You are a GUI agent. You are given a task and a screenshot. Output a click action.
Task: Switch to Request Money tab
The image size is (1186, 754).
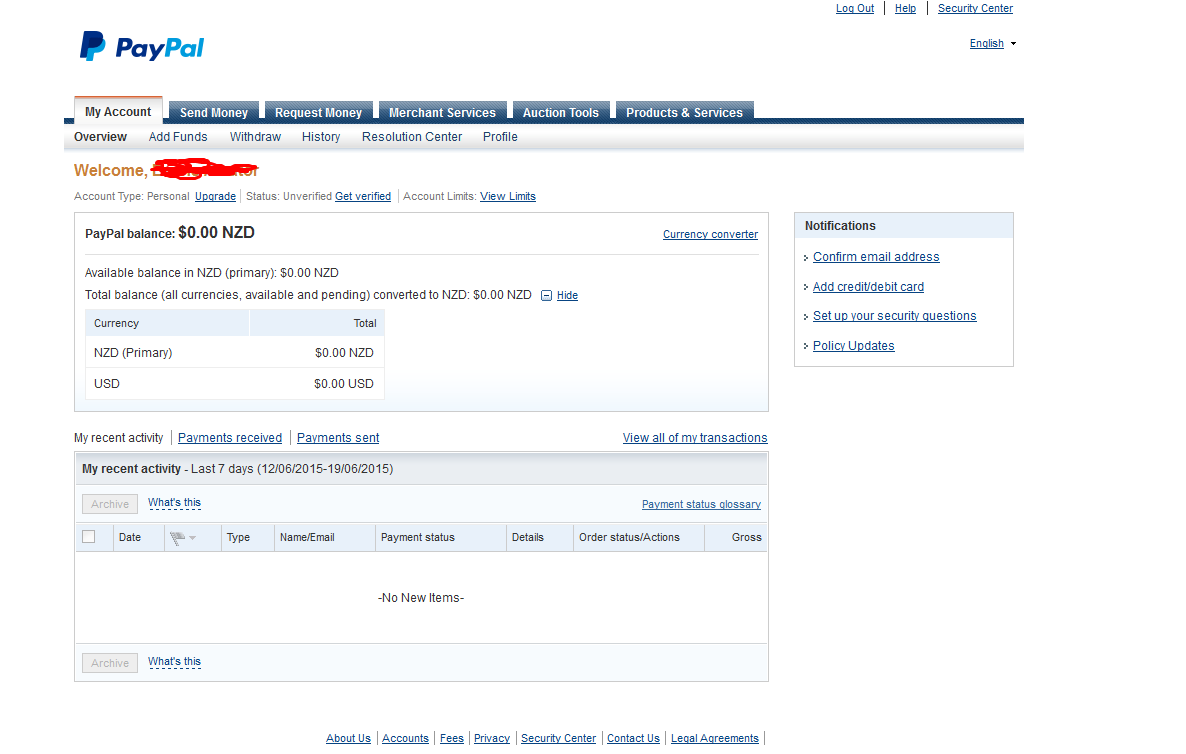(x=318, y=112)
